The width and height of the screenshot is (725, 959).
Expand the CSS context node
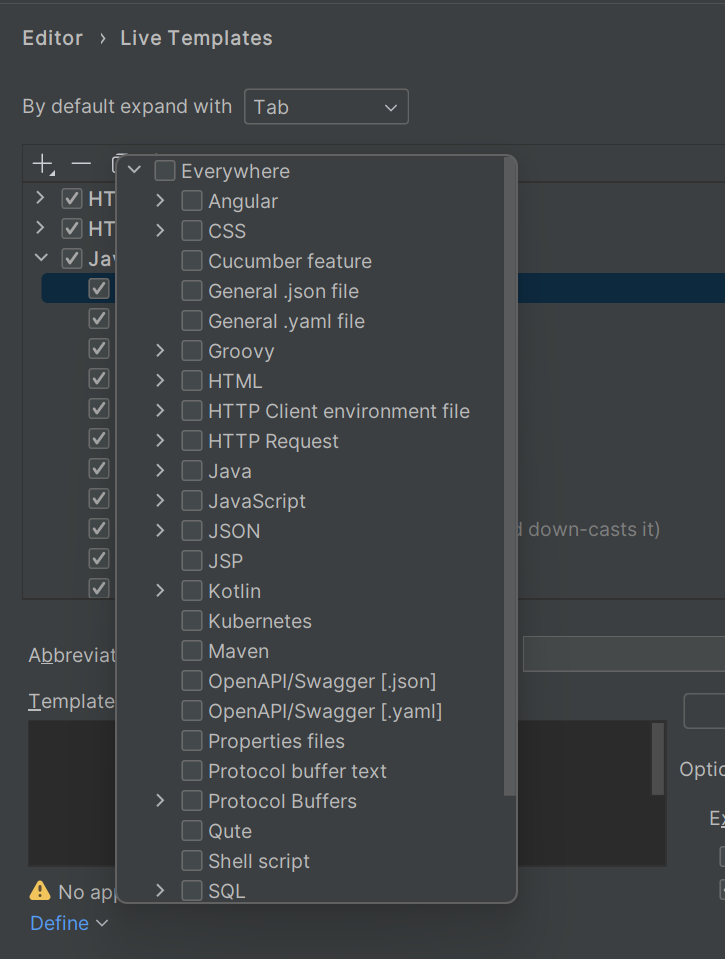[160, 231]
